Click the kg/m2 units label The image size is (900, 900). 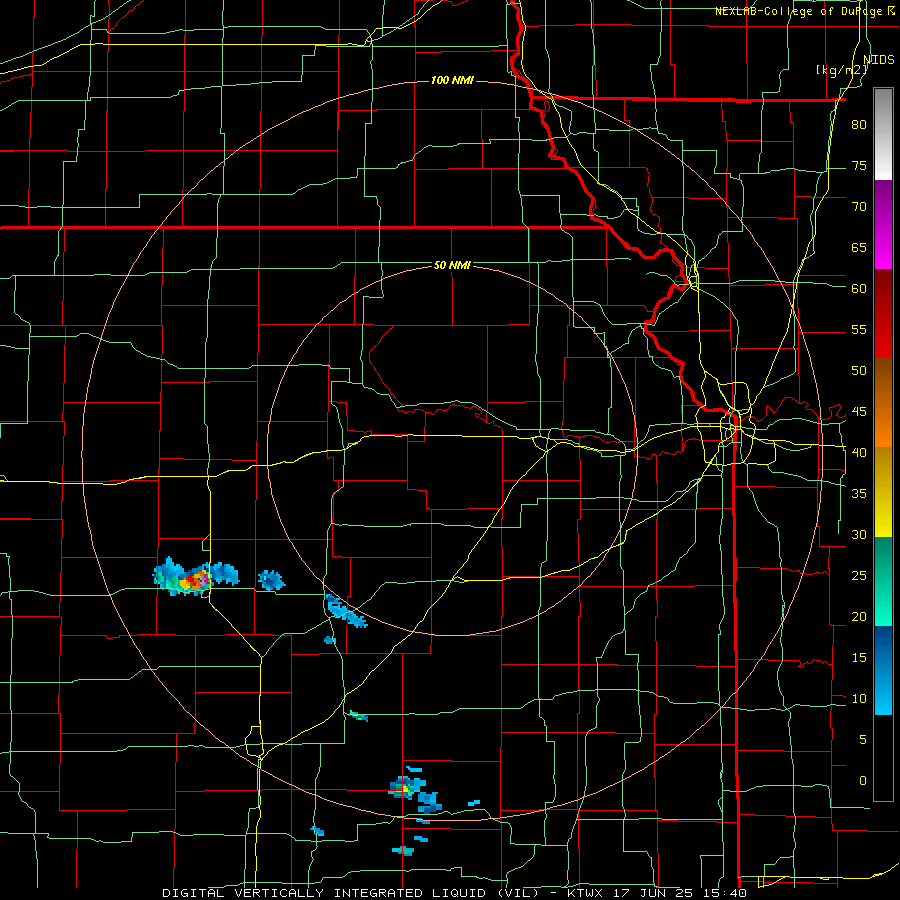[x=841, y=70]
